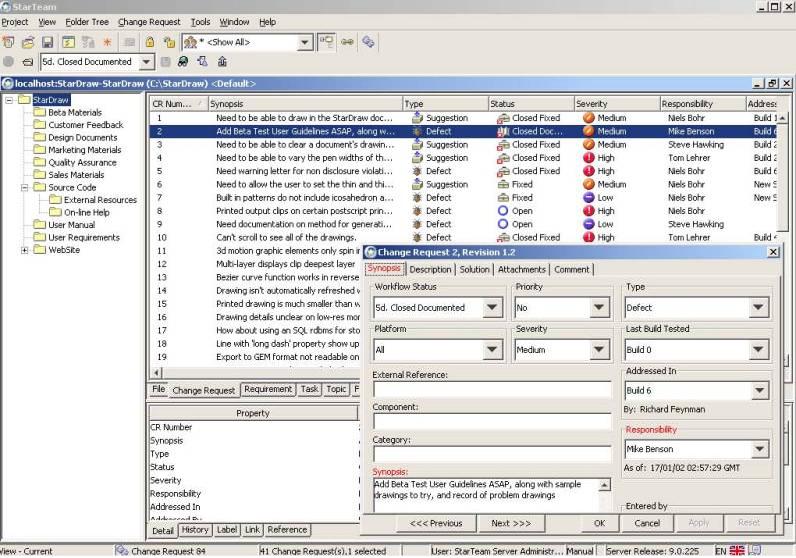Image resolution: width=796 pixels, height=558 pixels.
Task: Open the Priority dropdown showing No
Action: coord(599,307)
